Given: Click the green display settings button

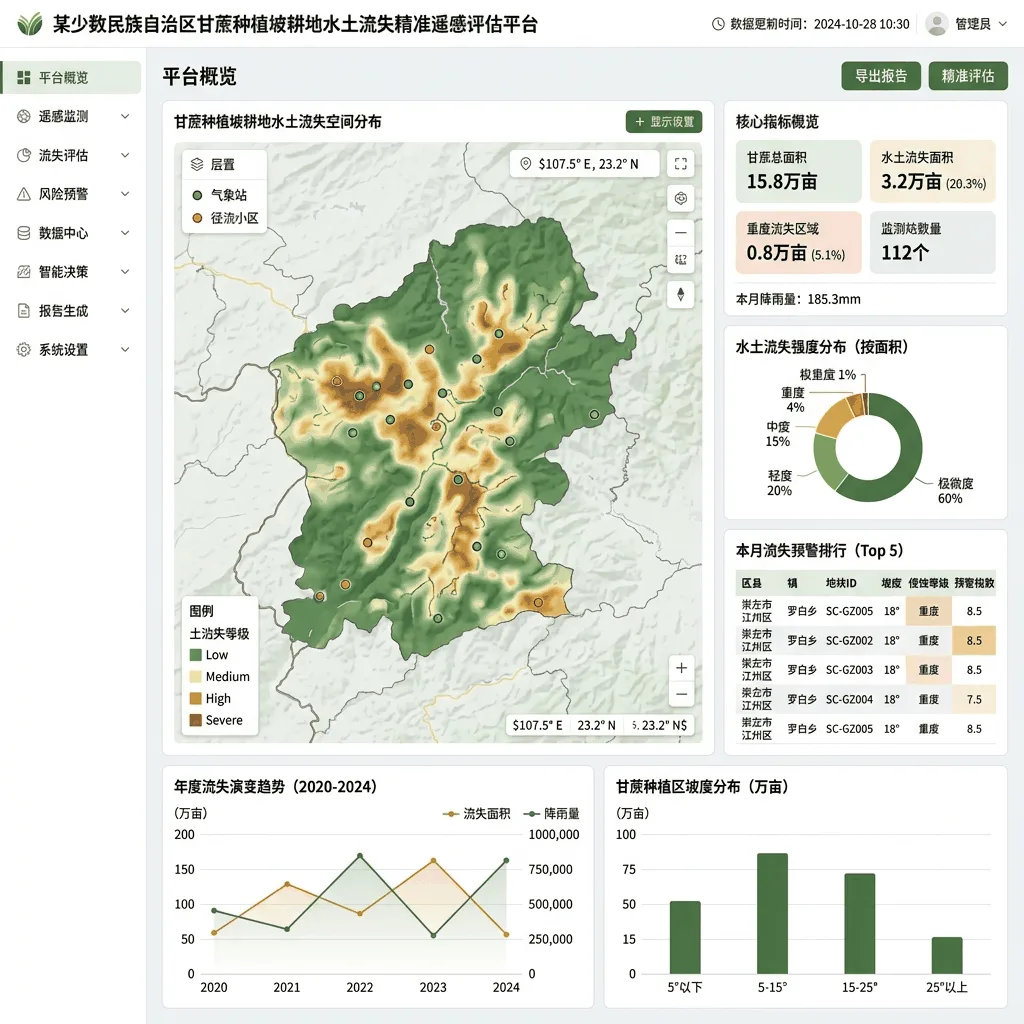Looking at the screenshot, I should tap(664, 121).
